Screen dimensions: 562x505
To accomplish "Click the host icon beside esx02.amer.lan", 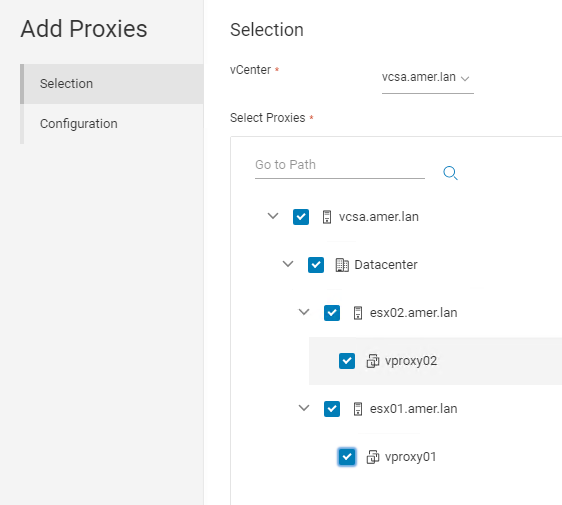I will (358, 313).
